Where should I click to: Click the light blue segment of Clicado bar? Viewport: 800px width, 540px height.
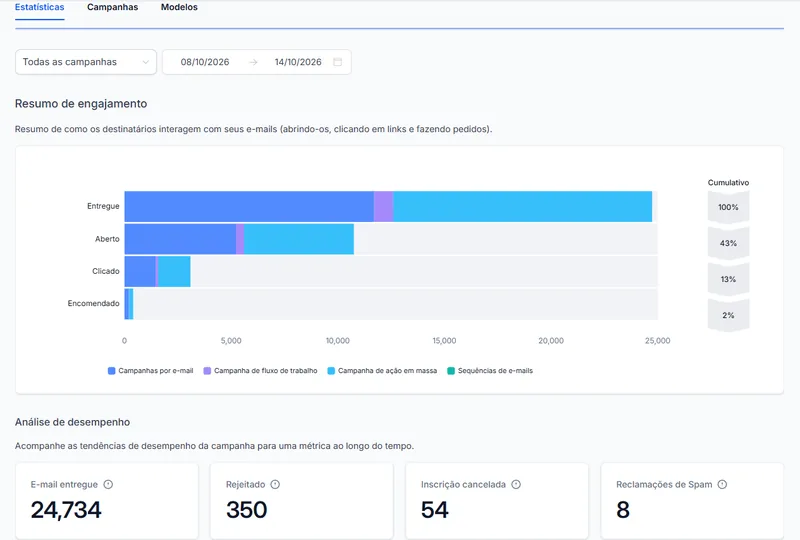tap(174, 272)
